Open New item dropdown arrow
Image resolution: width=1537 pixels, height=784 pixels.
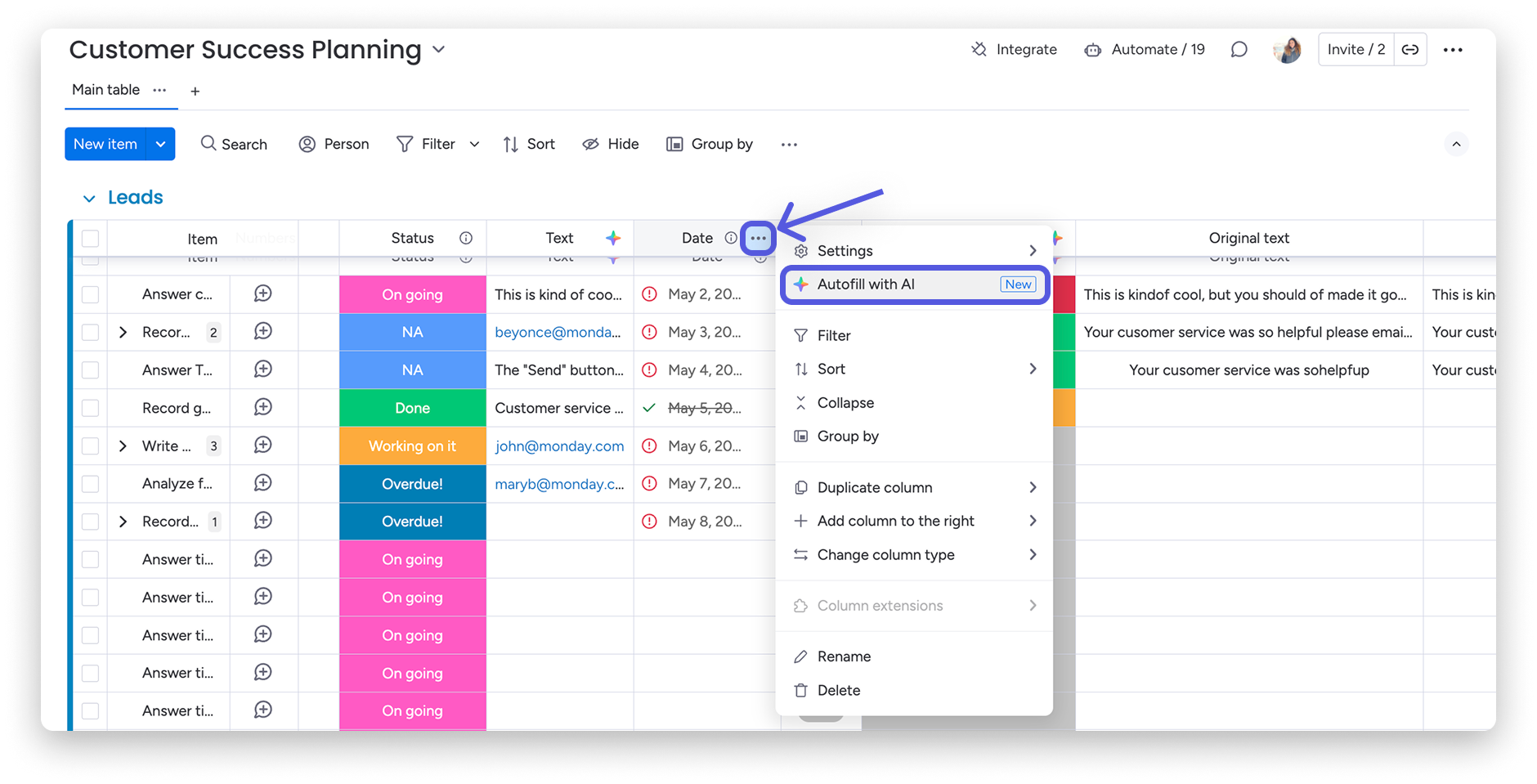[161, 145]
